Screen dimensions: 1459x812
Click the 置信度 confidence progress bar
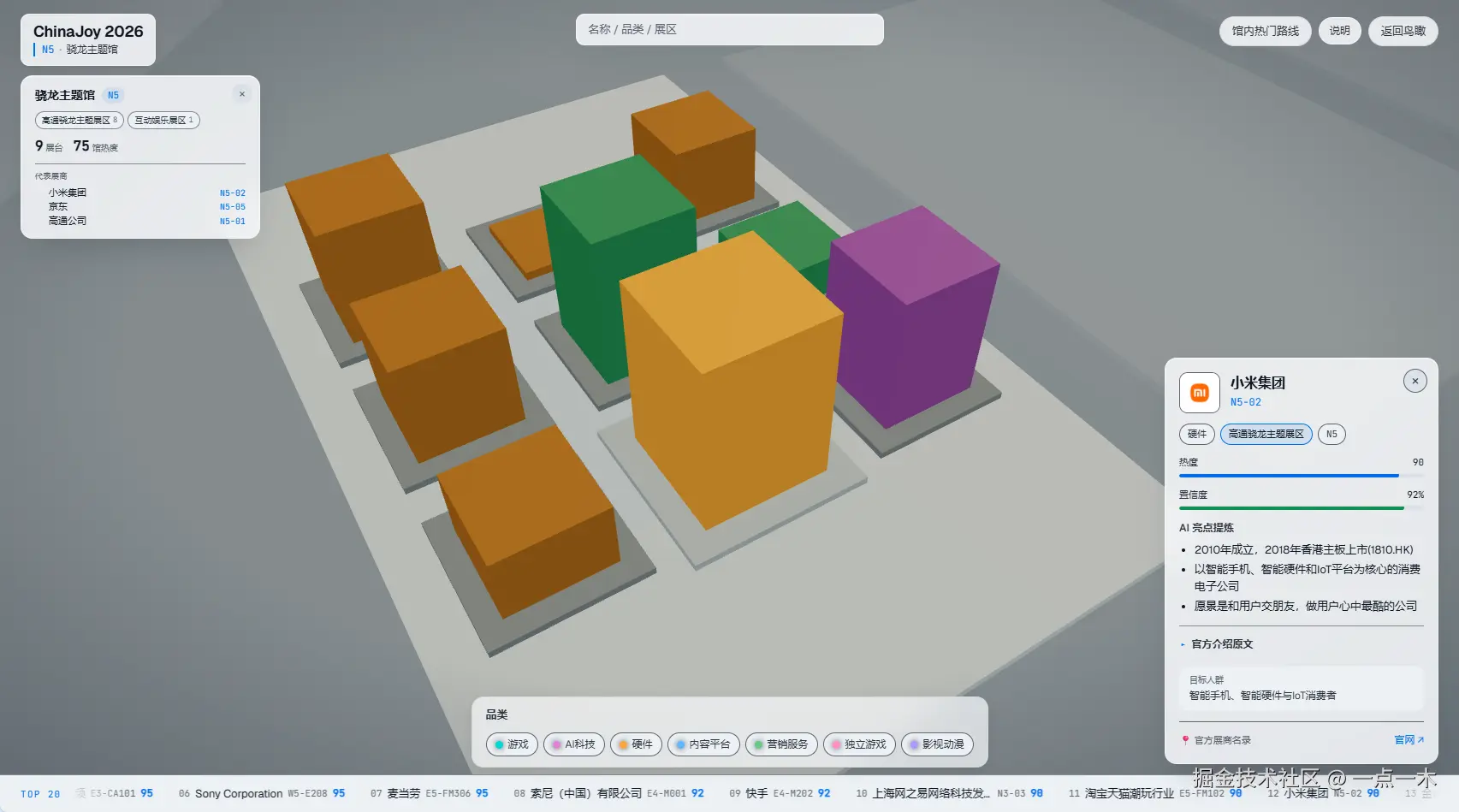pyautogui.click(x=1302, y=508)
